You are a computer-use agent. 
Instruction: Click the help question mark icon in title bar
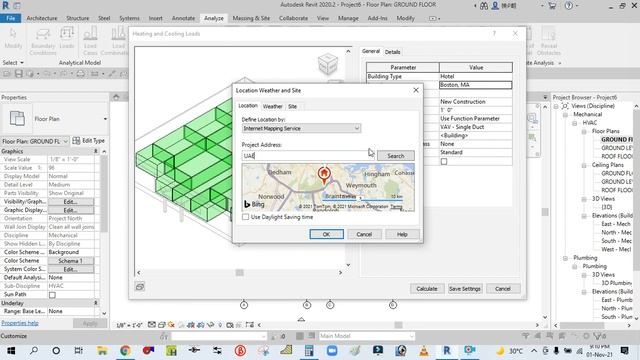pos(569,6)
